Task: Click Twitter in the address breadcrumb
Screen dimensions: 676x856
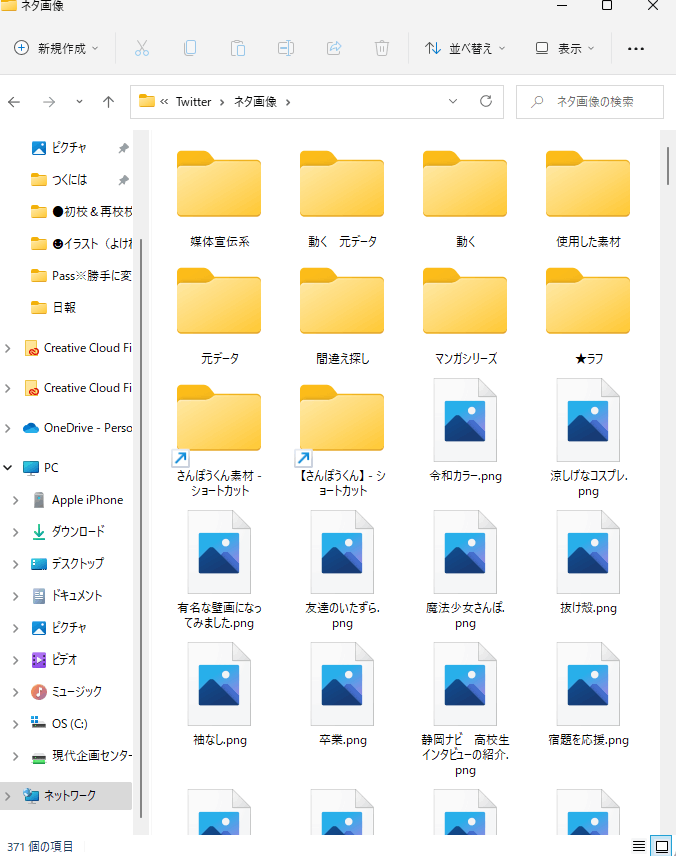Action: coord(193,102)
